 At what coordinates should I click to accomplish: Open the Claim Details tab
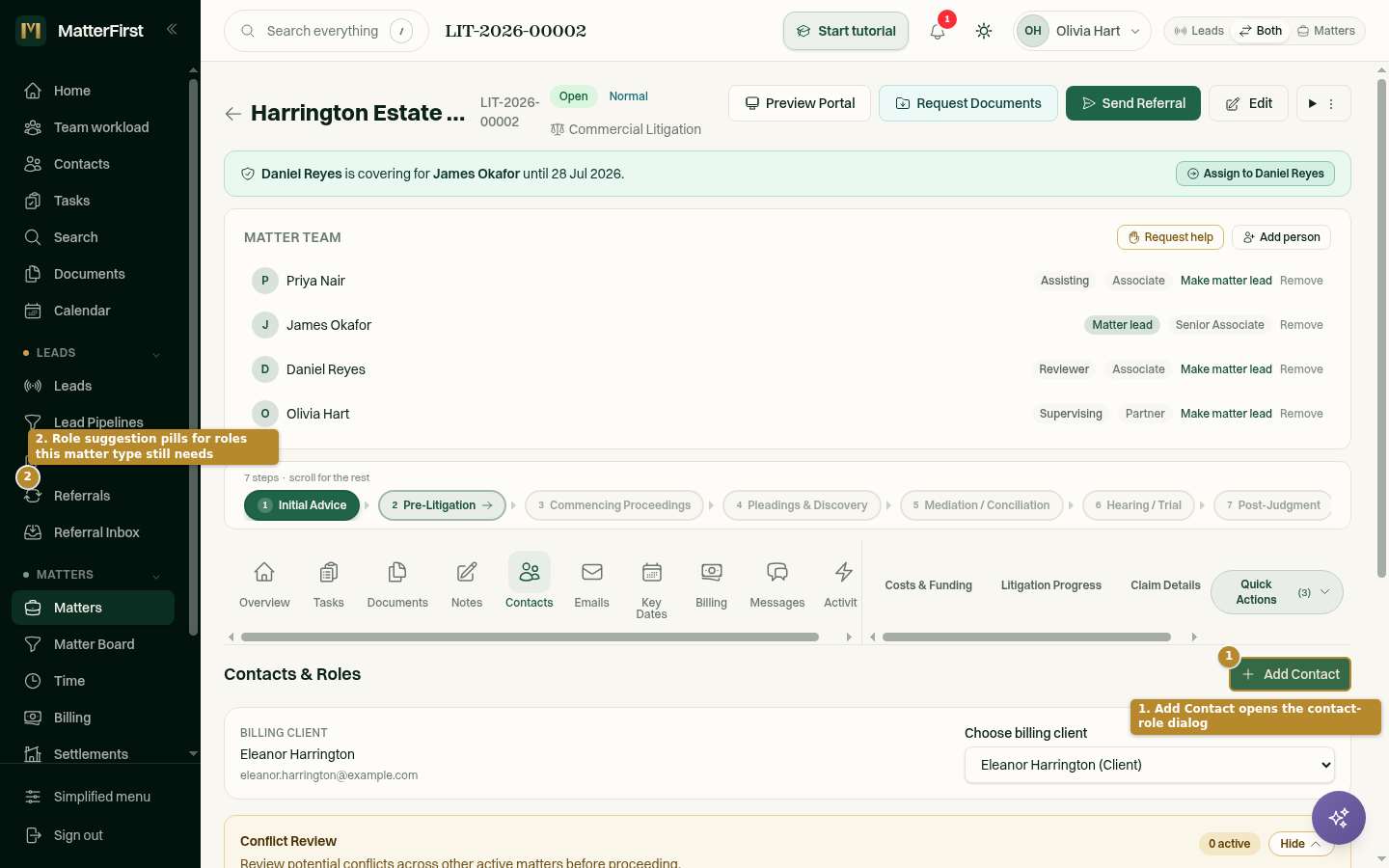point(1165,585)
